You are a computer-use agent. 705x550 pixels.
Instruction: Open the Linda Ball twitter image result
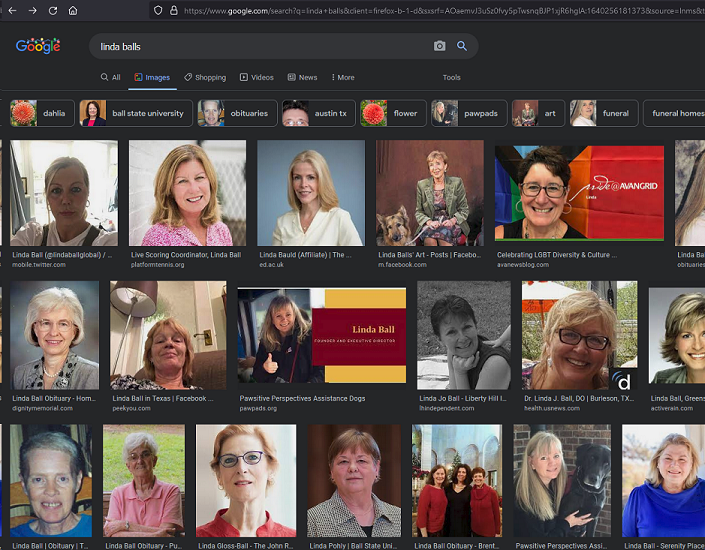click(x=64, y=193)
